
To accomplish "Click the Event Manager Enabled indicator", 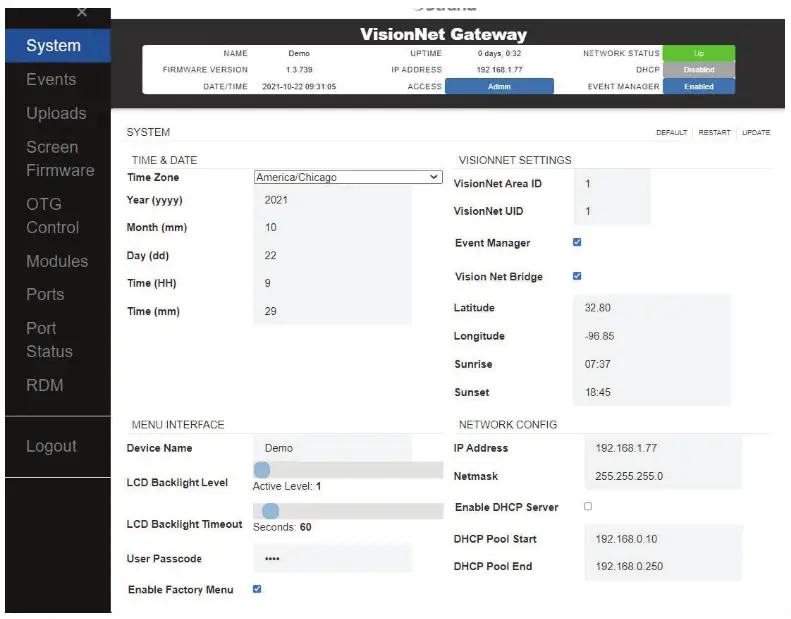I will pos(699,86).
